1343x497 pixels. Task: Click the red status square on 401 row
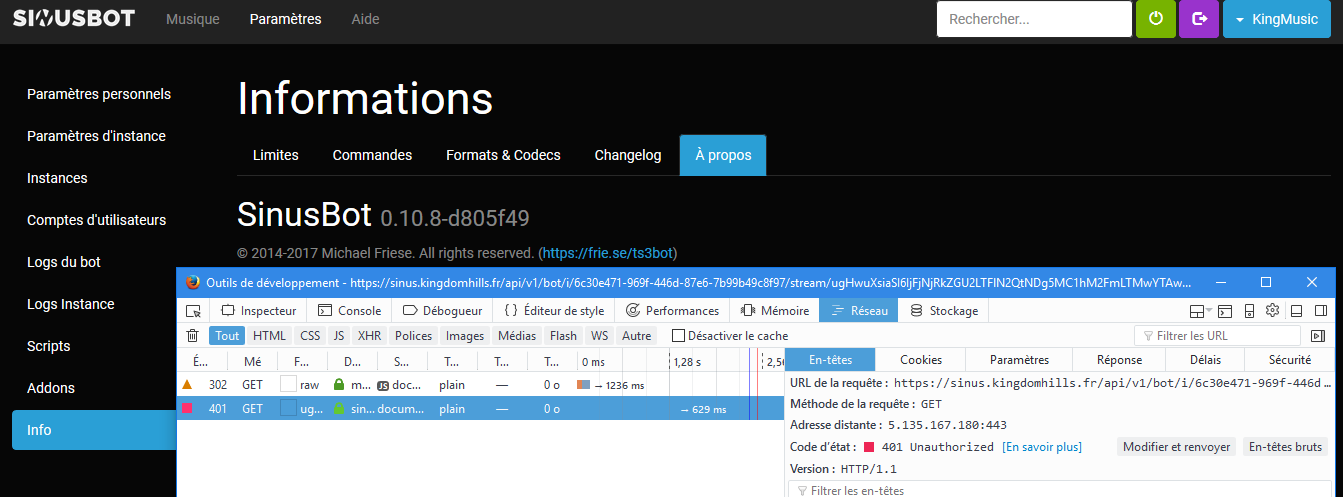point(187,408)
